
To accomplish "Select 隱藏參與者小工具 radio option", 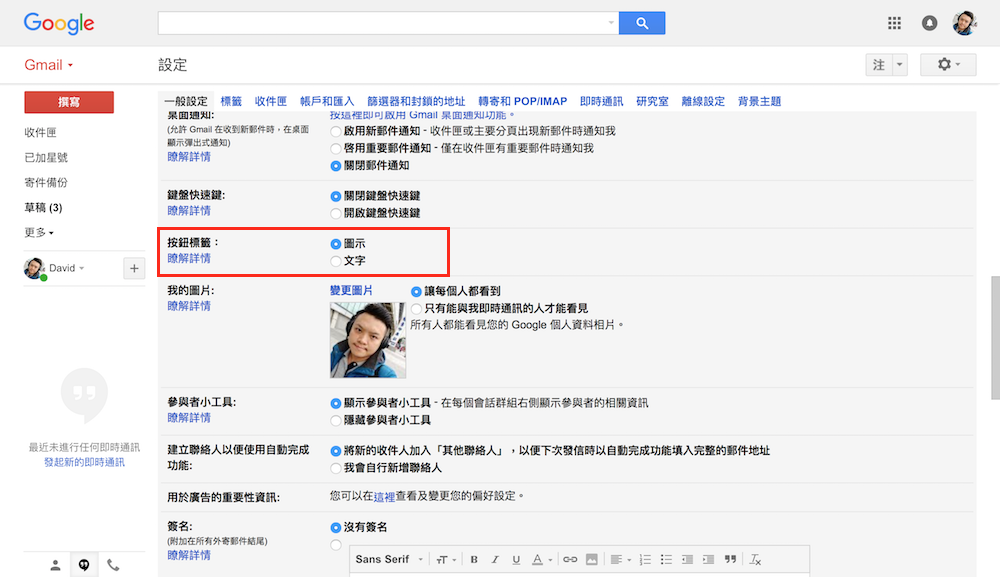I will (x=336, y=420).
